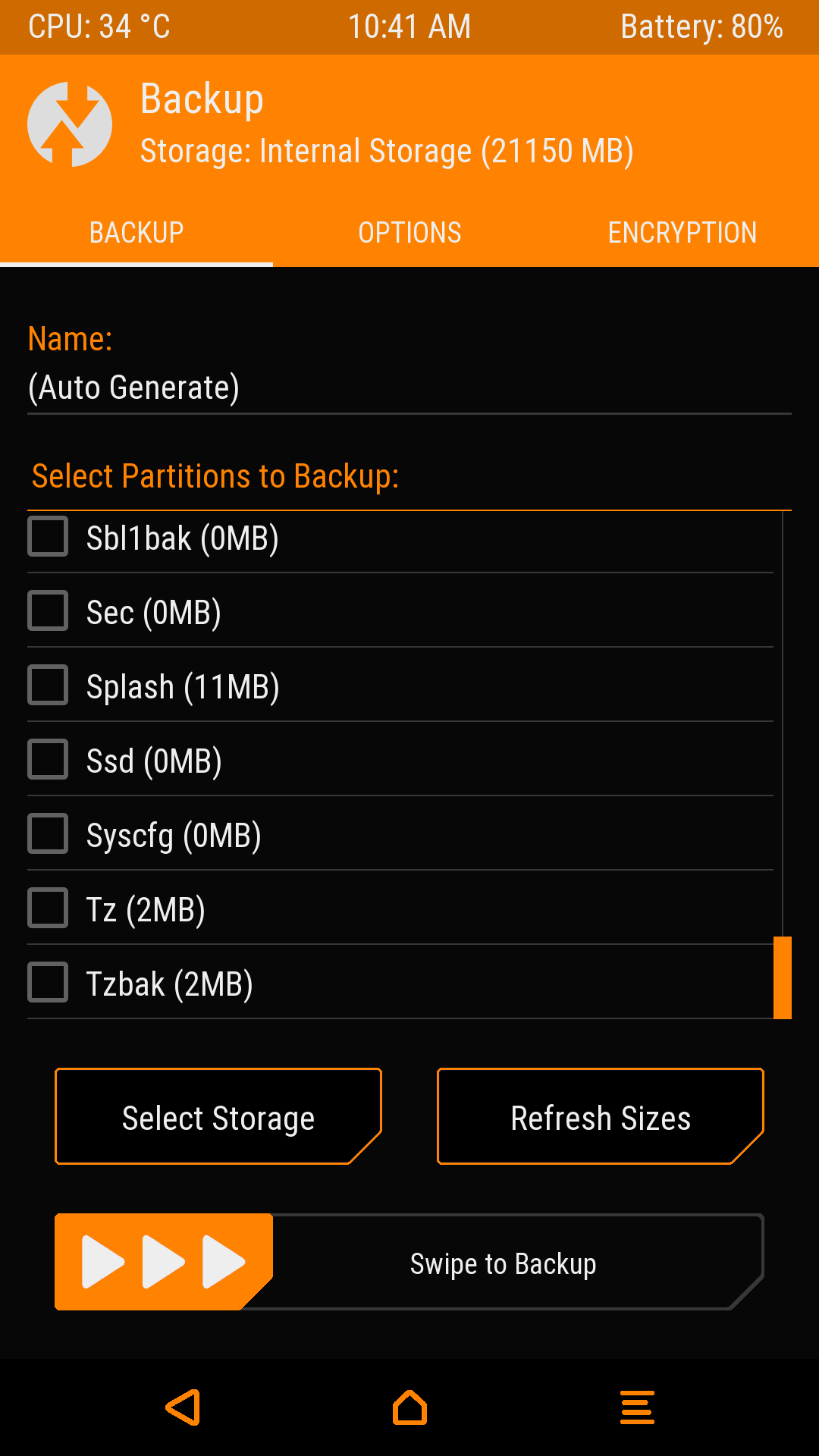Toggle the Tzbak (2MB) partition checkbox
The height and width of the screenshot is (1456, 819).
(48, 983)
